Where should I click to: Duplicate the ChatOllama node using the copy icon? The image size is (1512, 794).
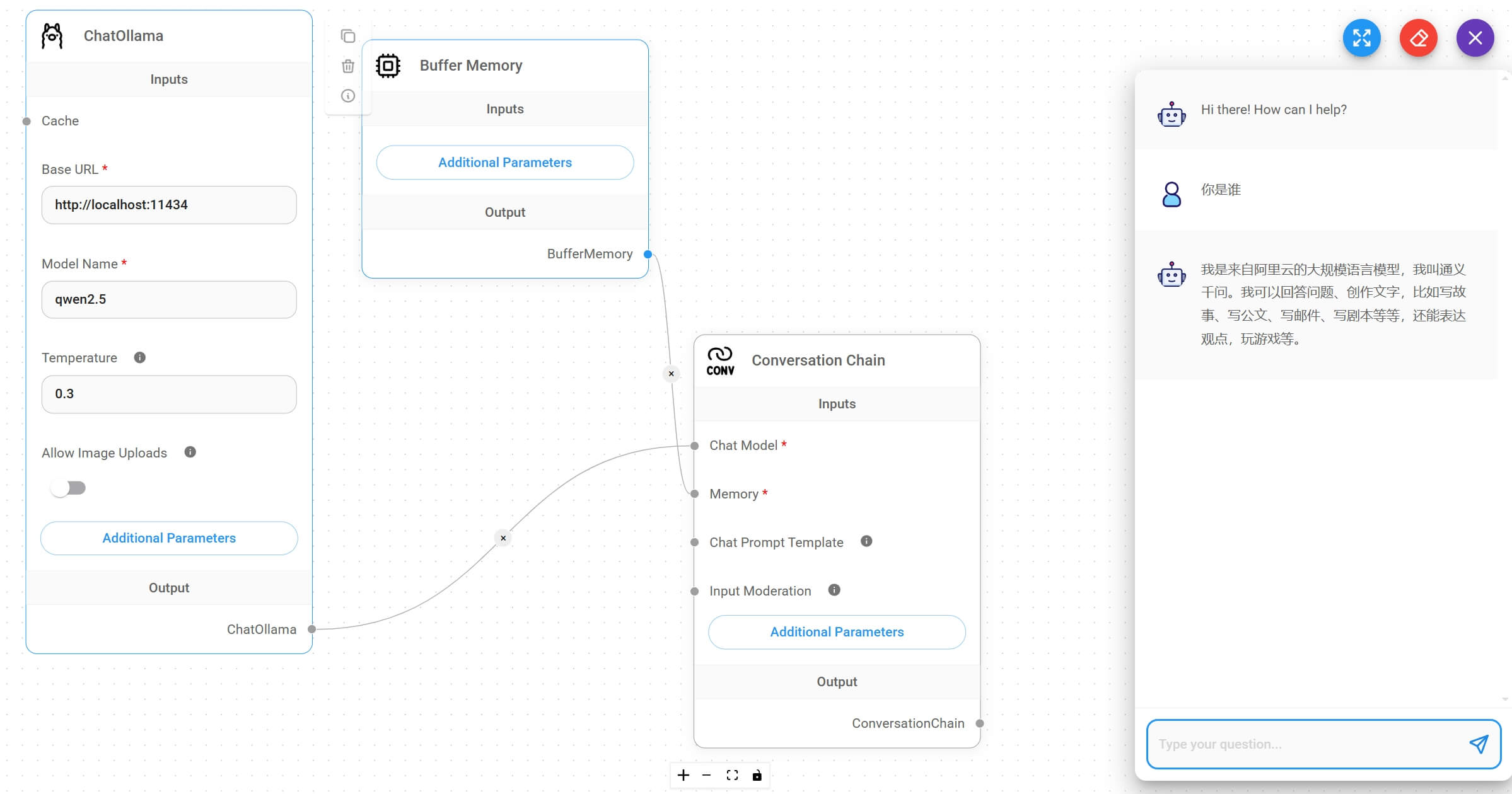348,36
